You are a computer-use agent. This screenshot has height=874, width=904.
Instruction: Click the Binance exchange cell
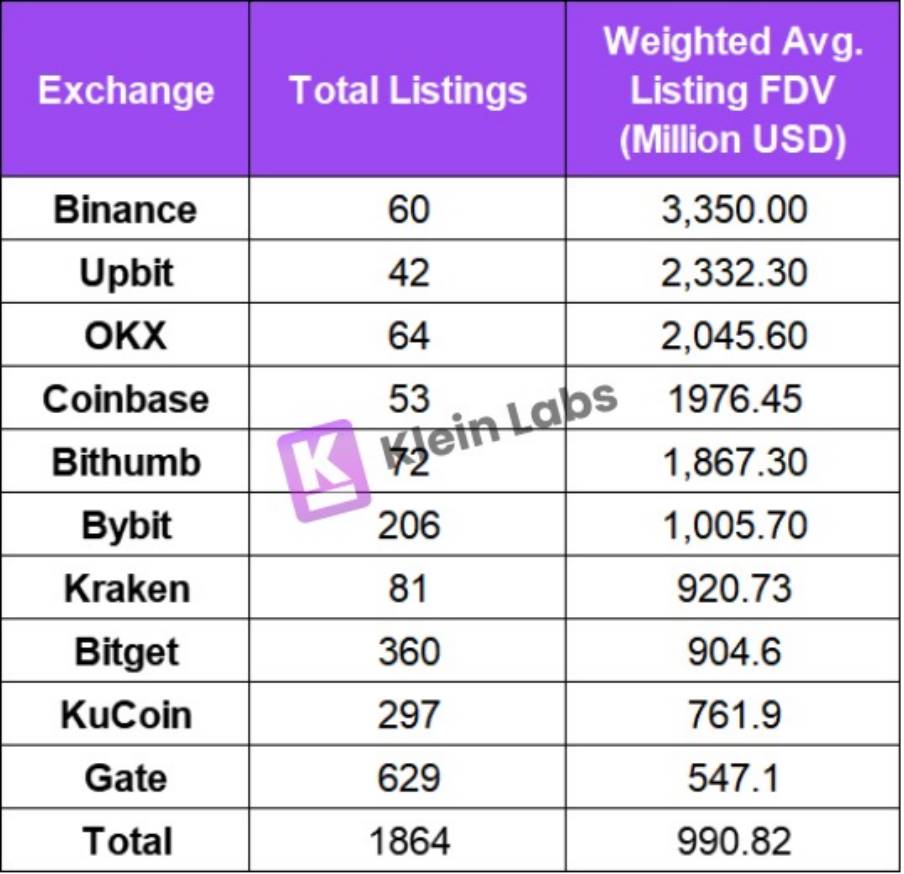126,210
